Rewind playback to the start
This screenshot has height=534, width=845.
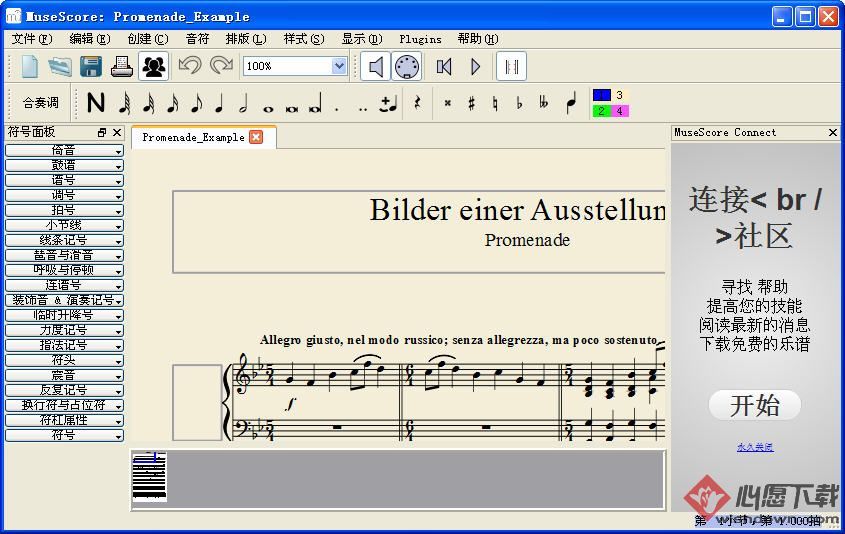point(444,67)
